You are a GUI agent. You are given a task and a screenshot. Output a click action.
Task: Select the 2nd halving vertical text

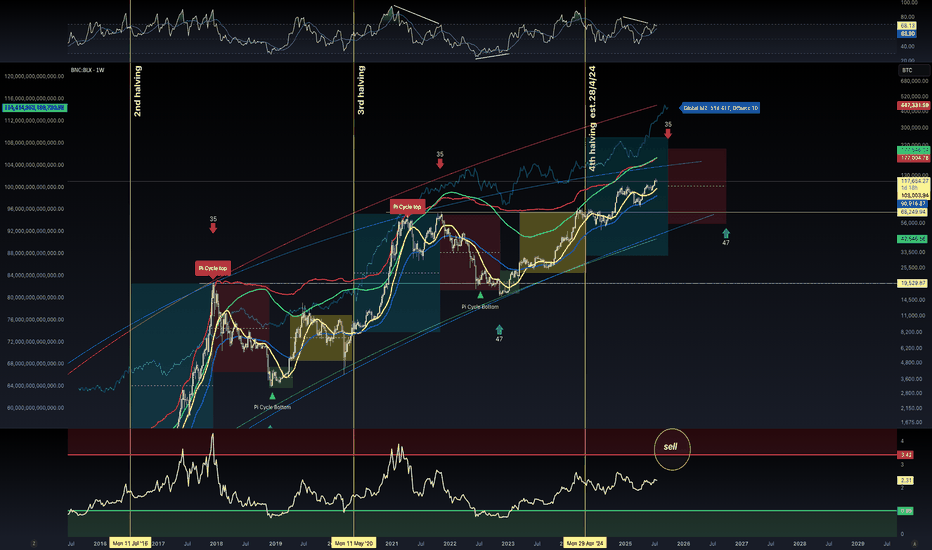click(137, 91)
